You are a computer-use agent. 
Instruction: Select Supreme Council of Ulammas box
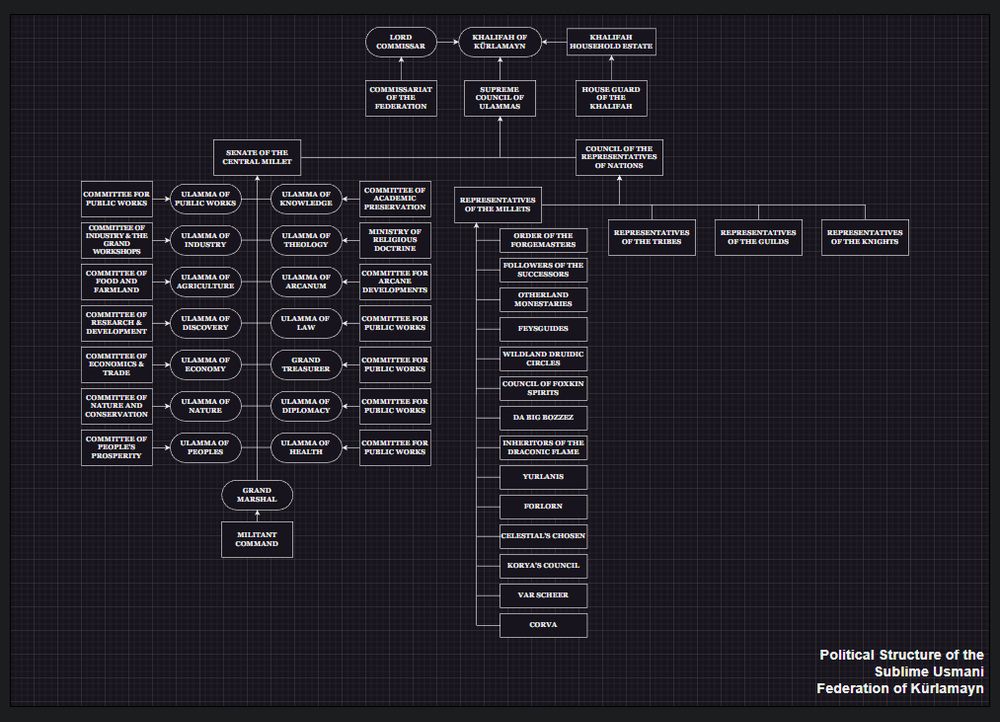[x=499, y=98]
